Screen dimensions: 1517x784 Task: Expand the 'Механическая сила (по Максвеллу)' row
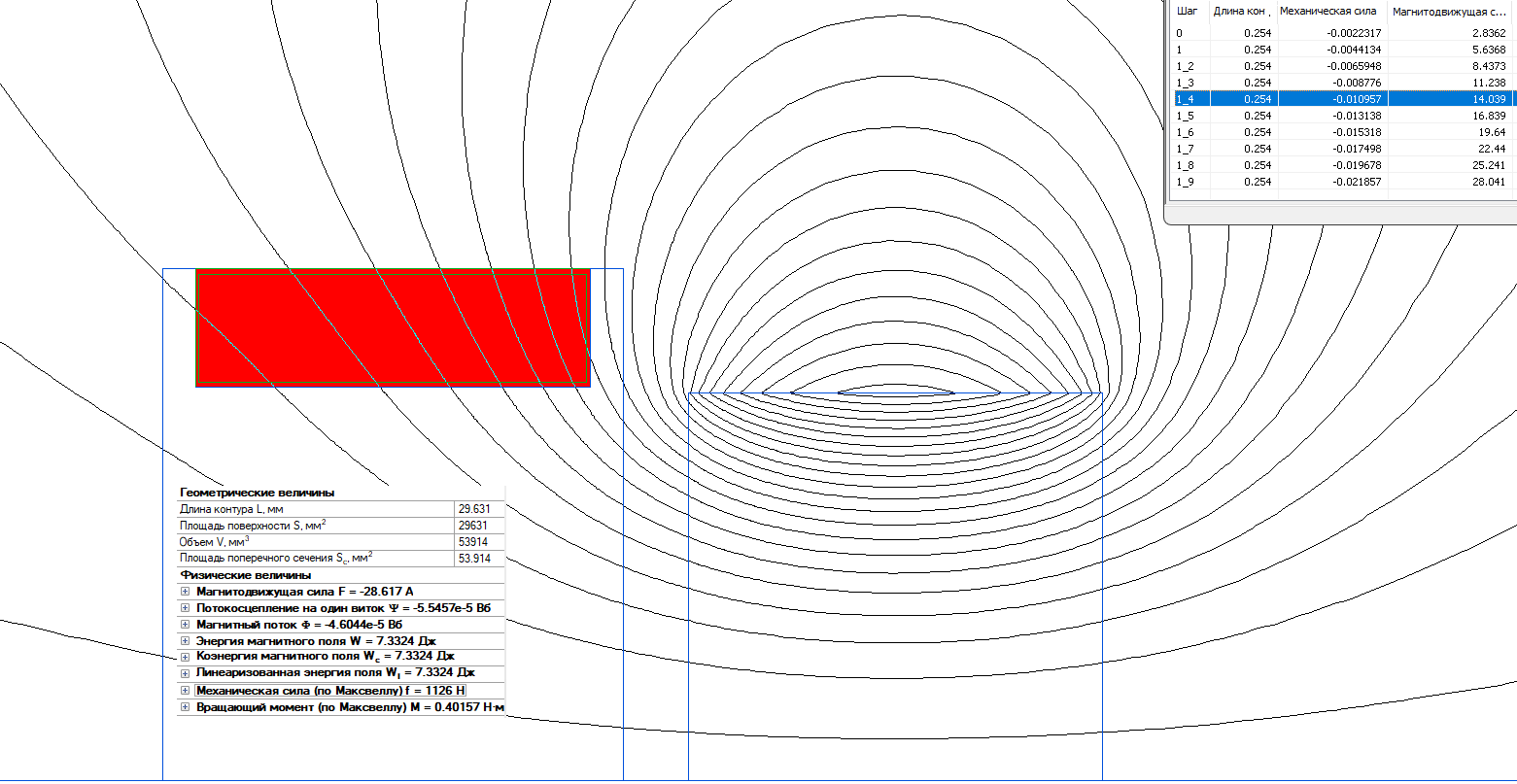pyautogui.click(x=185, y=691)
